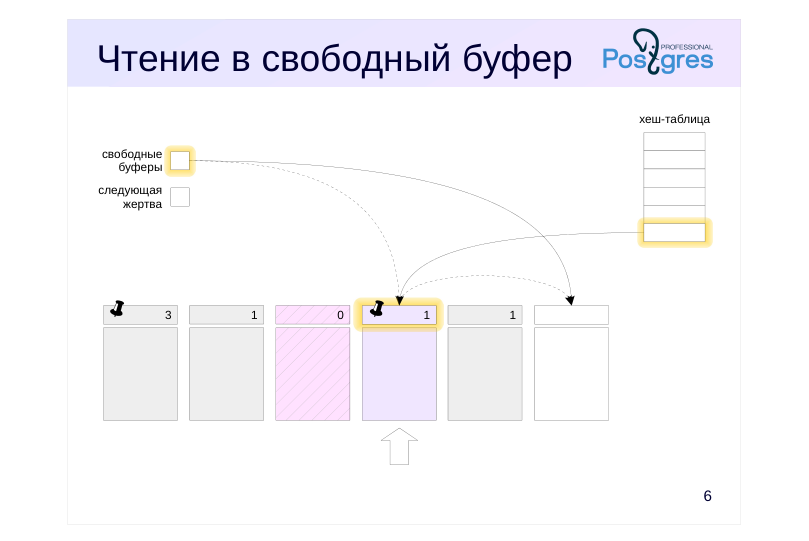This screenshot has height=541, width=809.
Task: Click the pushpin on the buffer with count 3
Action: click(x=118, y=308)
